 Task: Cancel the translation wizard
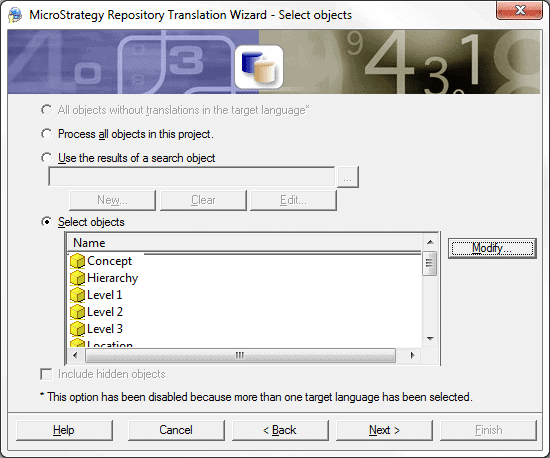(176, 430)
